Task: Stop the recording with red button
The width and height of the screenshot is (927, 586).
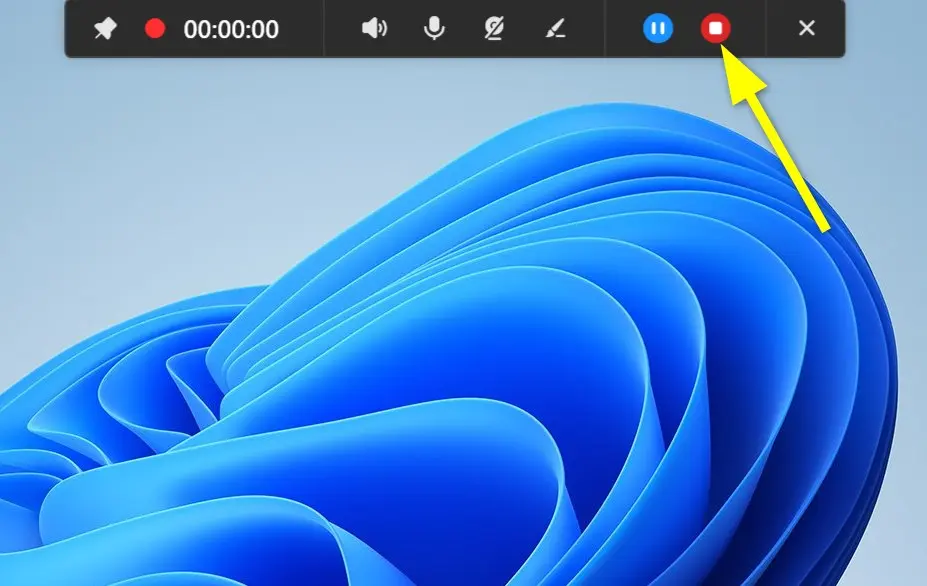Action: (715, 28)
